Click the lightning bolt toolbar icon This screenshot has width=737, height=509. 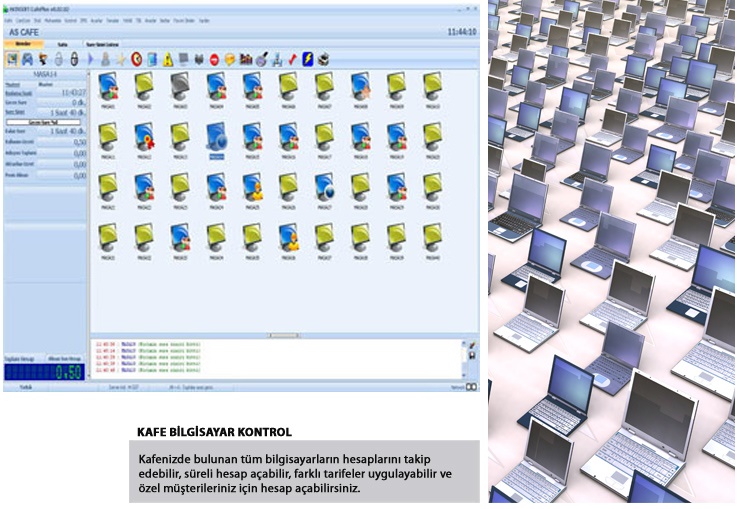point(308,59)
